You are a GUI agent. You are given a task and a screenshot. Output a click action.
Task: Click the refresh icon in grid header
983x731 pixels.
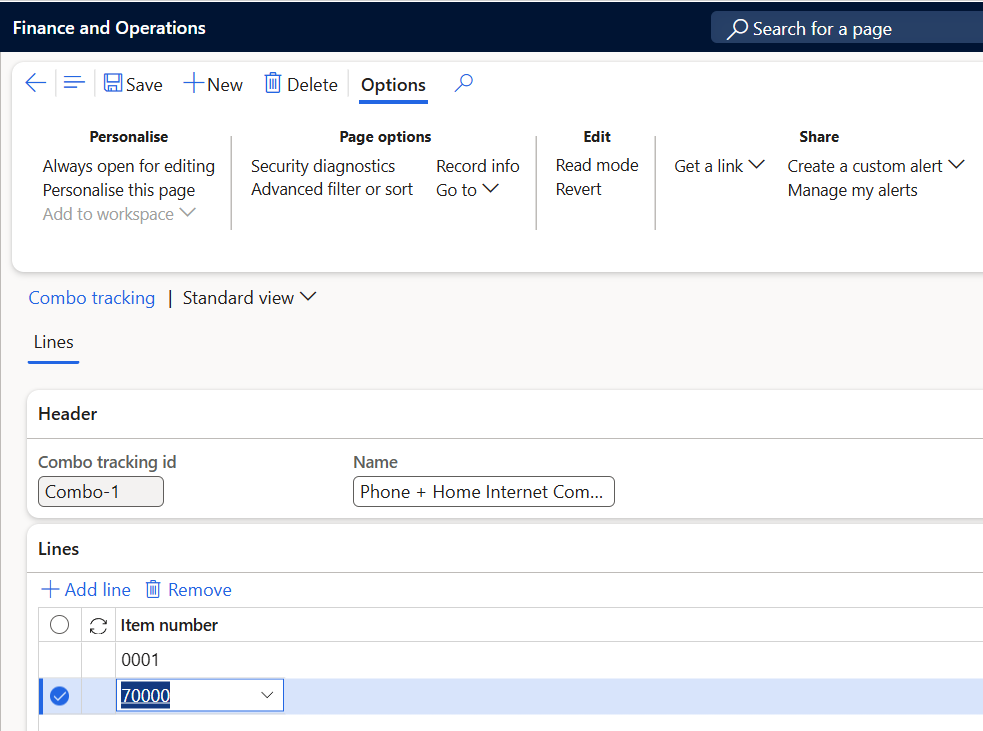98,625
